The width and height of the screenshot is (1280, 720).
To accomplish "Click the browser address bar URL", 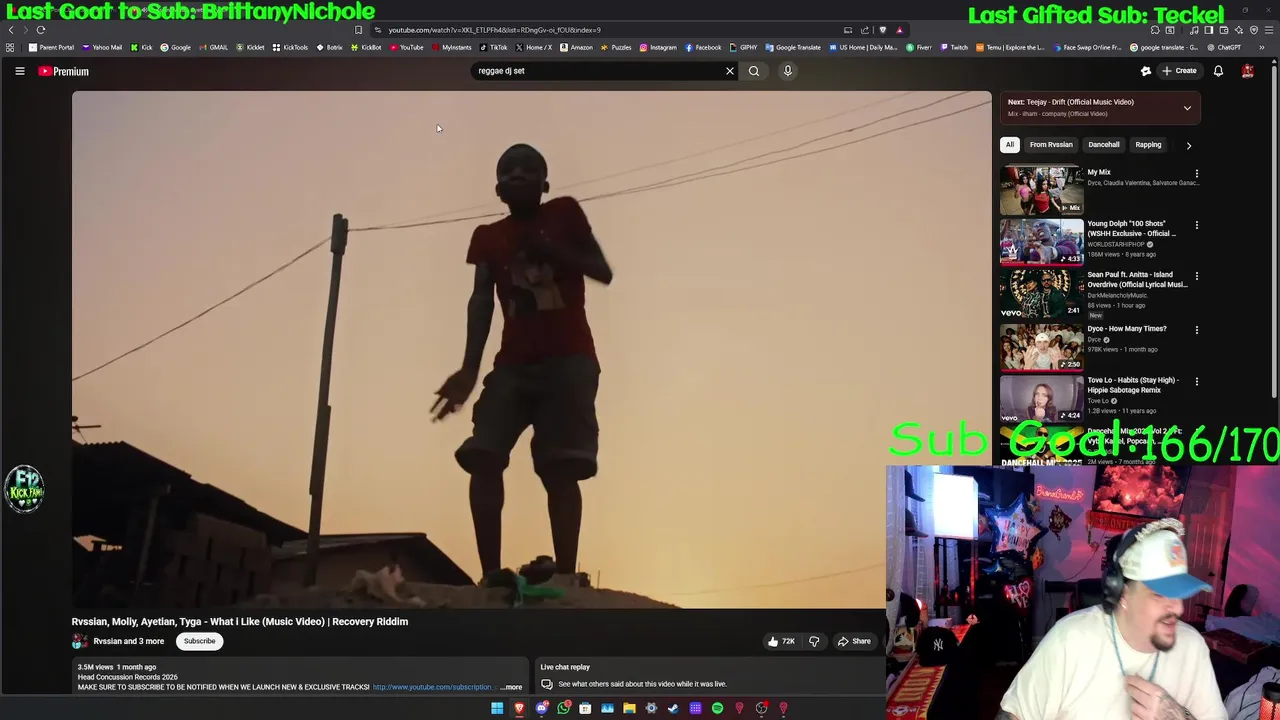I will pos(495,30).
